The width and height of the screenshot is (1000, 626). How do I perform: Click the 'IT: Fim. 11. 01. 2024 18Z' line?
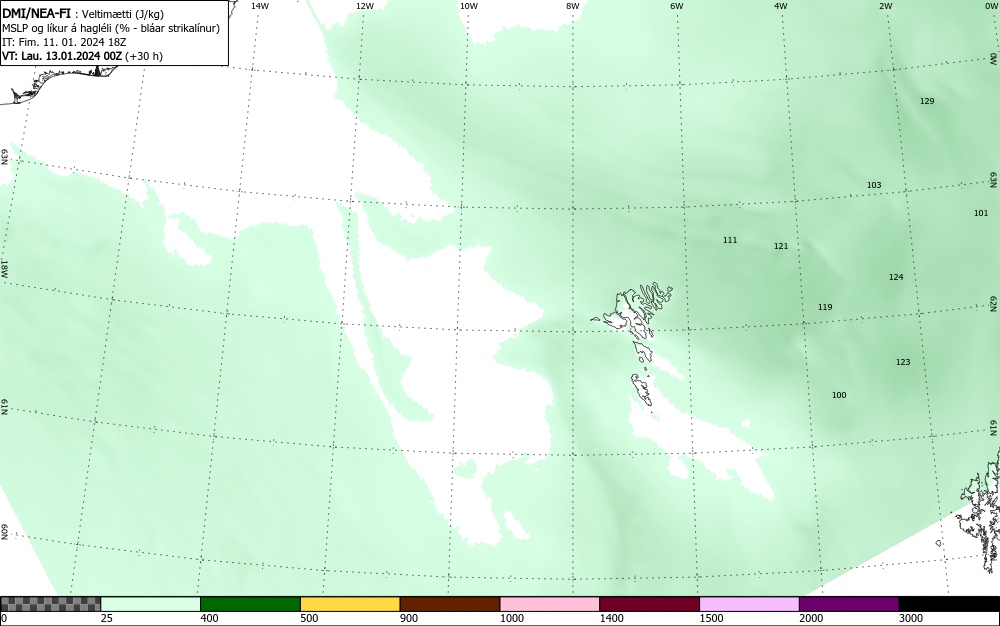click(x=64, y=42)
